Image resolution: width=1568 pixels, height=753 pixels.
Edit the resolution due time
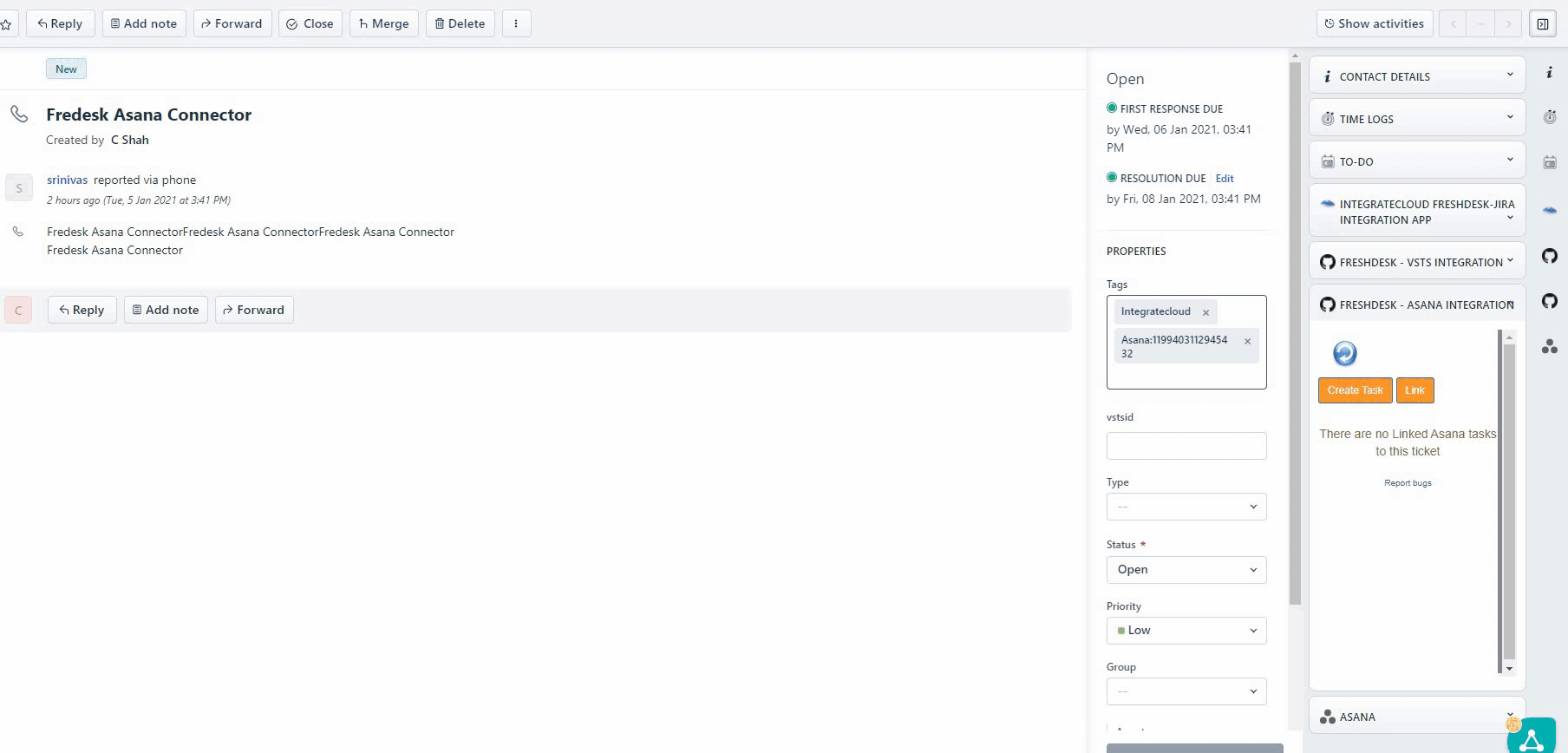click(x=1225, y=178)
